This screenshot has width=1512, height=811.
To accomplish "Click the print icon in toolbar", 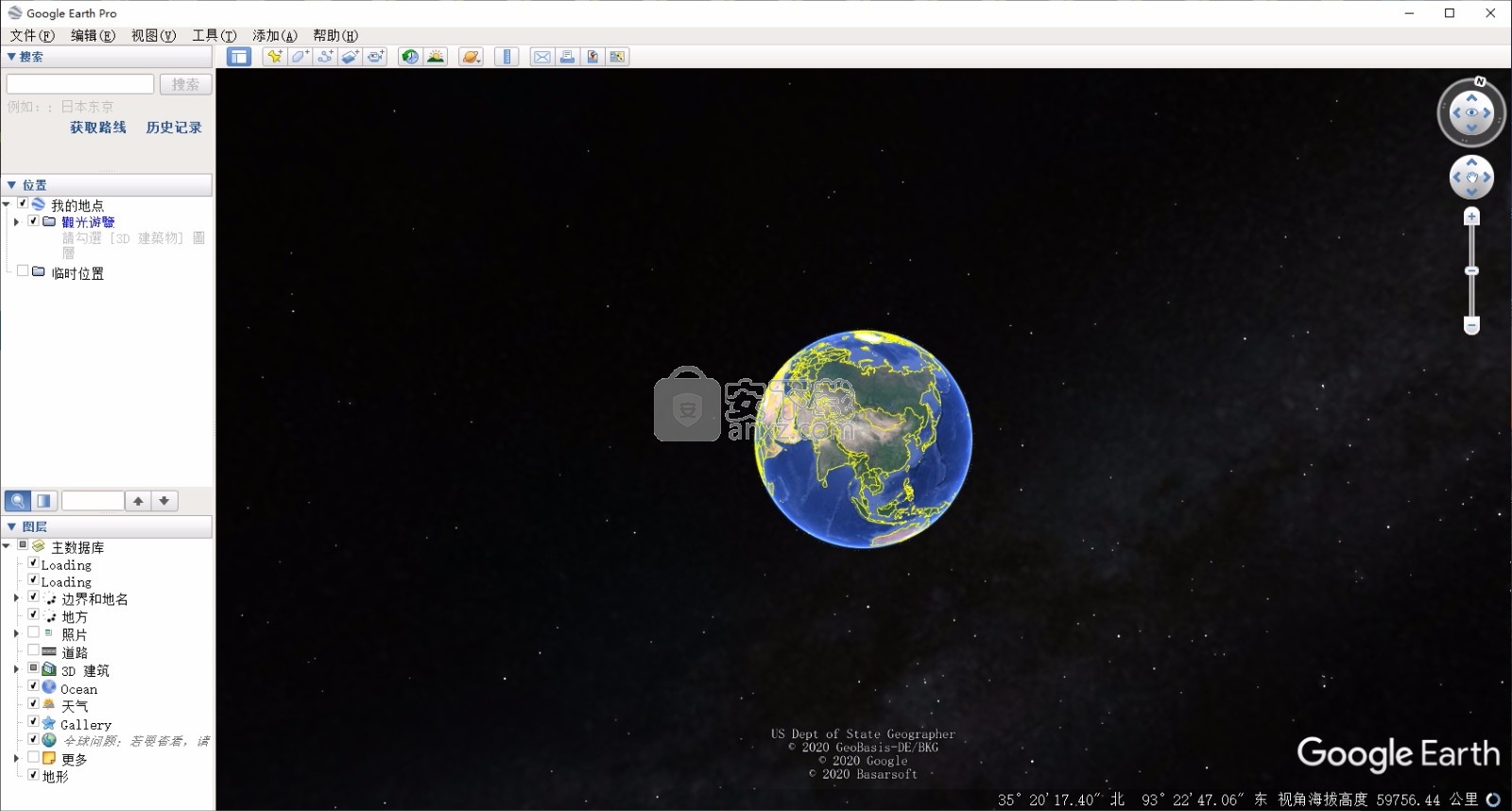I will pos(567,57).
